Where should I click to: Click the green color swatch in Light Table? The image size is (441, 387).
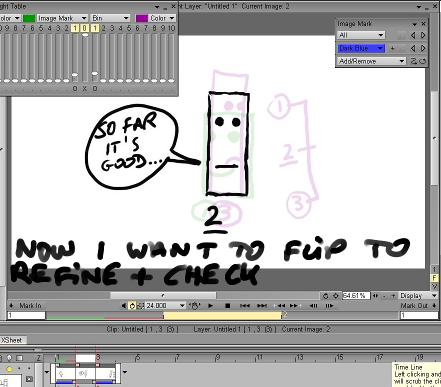click(29, 18)
